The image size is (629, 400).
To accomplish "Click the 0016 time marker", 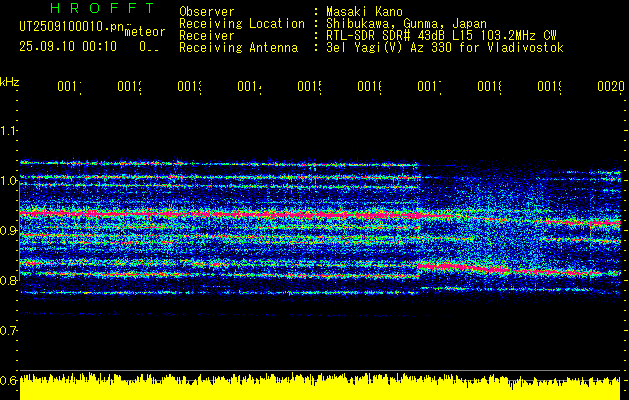I will pyautogui.click(x=369, y=86).
